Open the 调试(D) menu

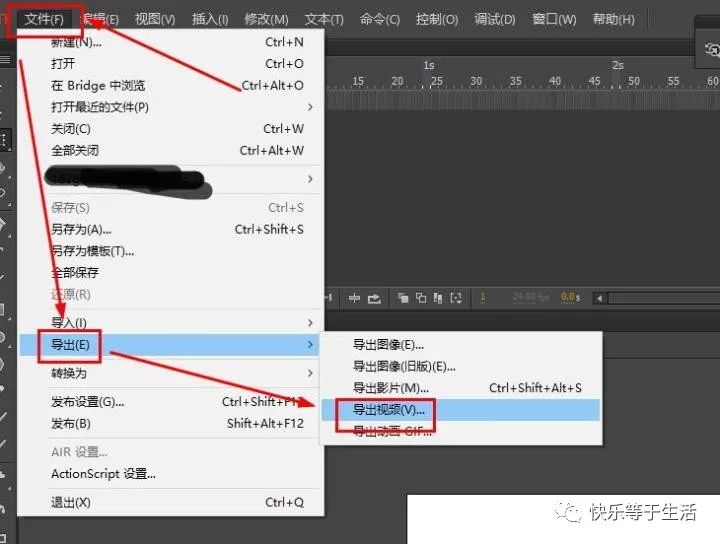(495, 19)
